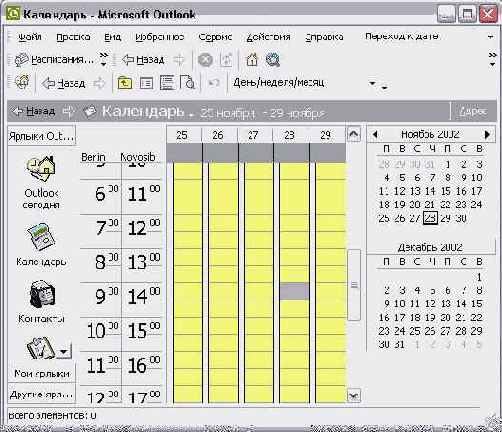Click Назад in the second toolbar row

coord(63,83)
